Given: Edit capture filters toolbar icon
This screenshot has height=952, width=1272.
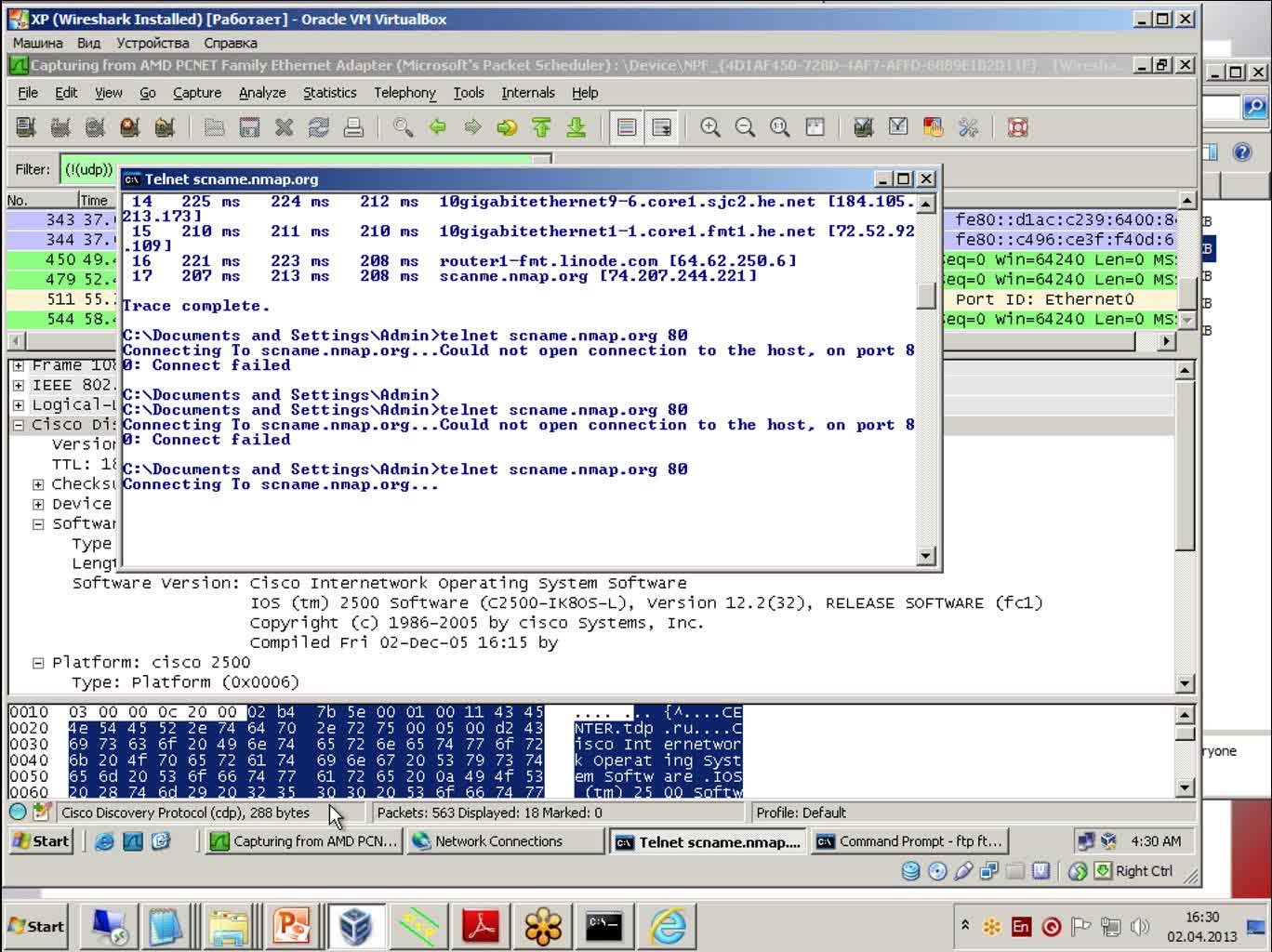Looking at the screenshot, I should 864,127.
